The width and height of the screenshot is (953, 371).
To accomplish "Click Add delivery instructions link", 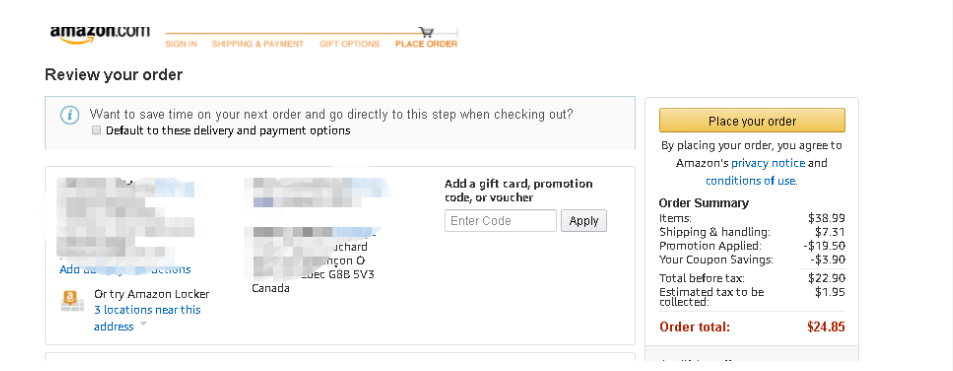I will pos(125,269).
